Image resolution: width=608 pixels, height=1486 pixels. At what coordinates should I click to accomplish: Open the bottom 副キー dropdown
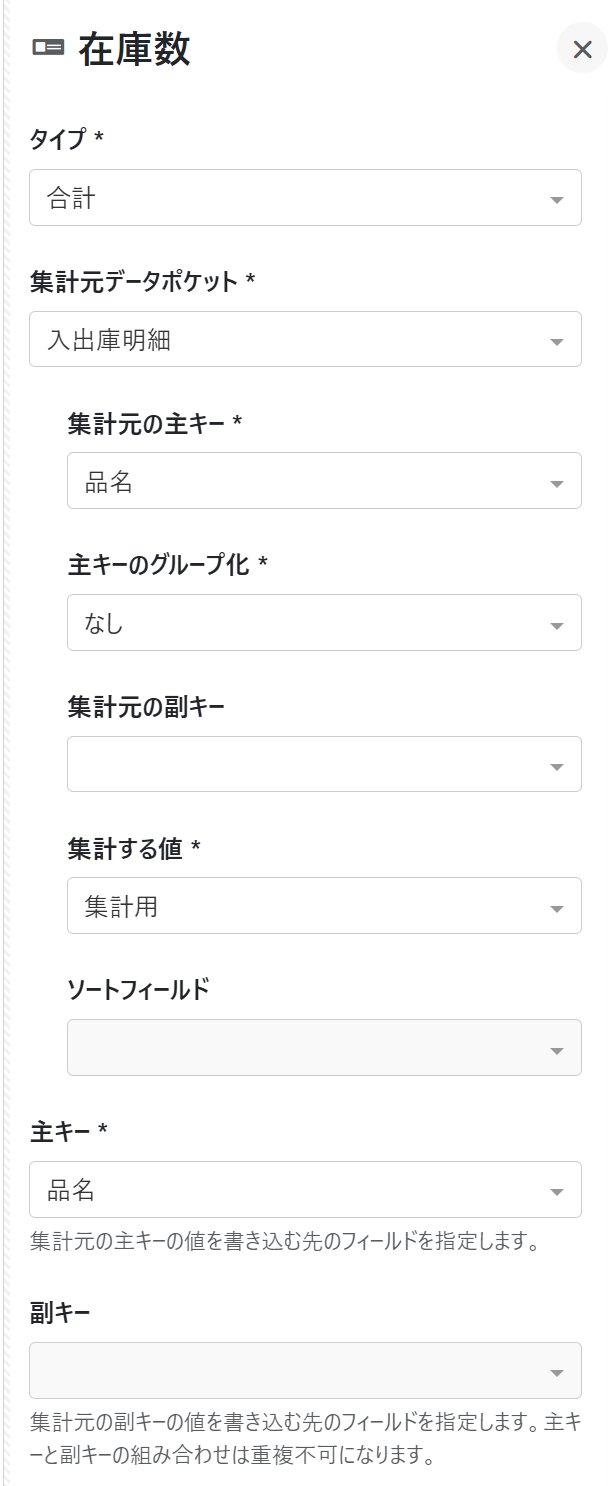tap(290, 1371)
